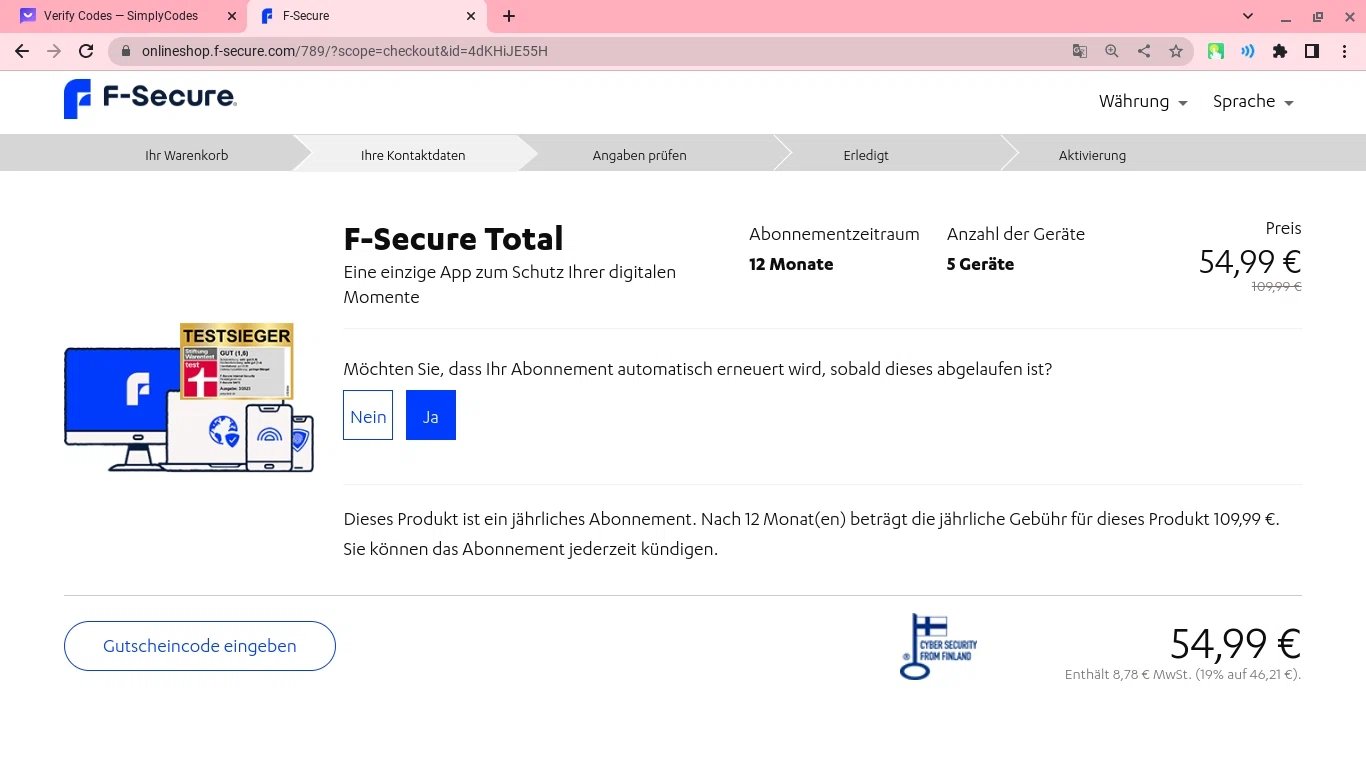This screenshot has height=768, width=1366.
Task: Close the F-Secure tab
Action: pyautogui.click(x=472, y=16)
